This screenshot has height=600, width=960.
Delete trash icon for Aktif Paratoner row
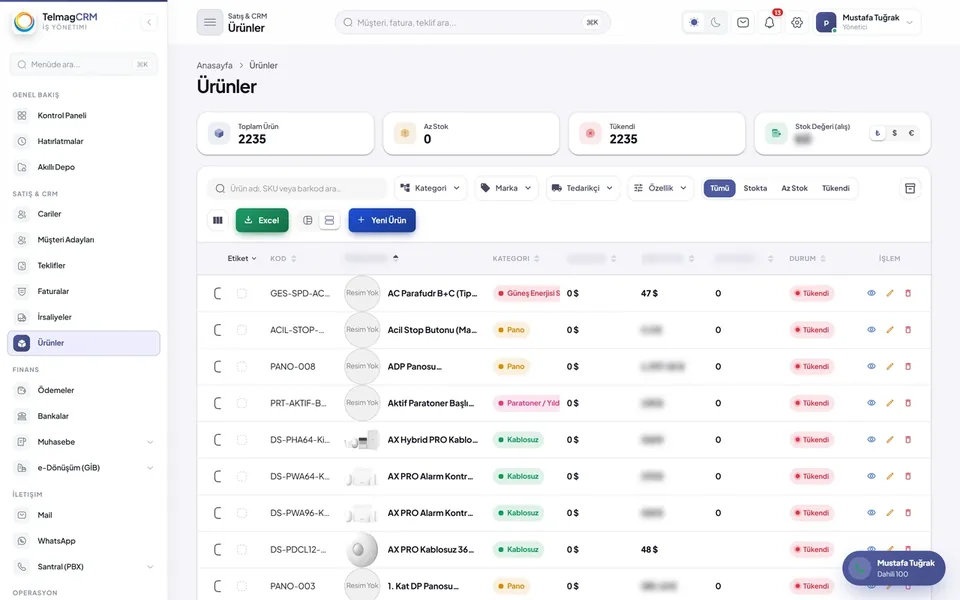[x=908, y=403]
